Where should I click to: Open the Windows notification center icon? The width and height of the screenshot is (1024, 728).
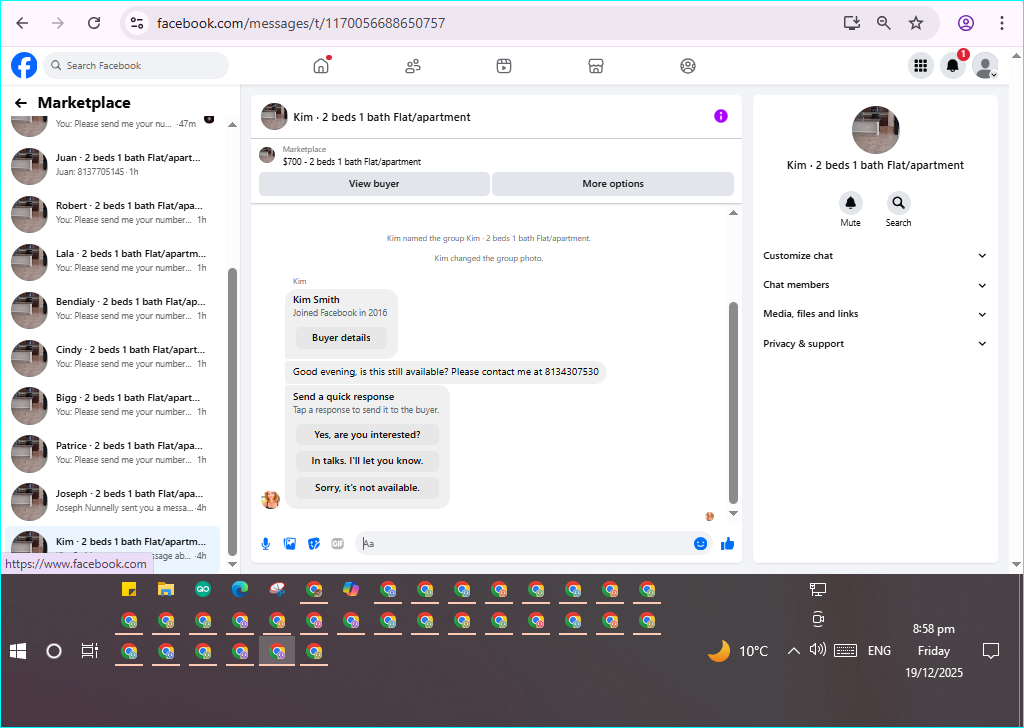[991, 651]
